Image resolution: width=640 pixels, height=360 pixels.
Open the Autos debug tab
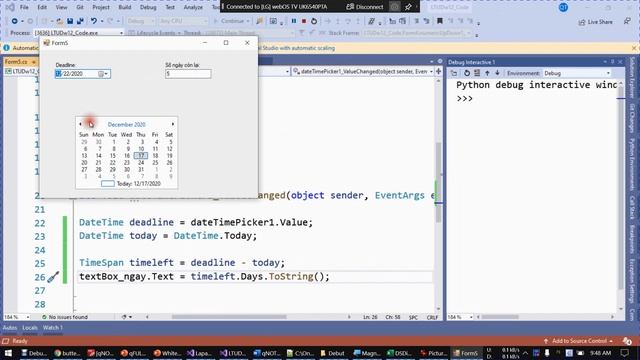tap(10, 328)
